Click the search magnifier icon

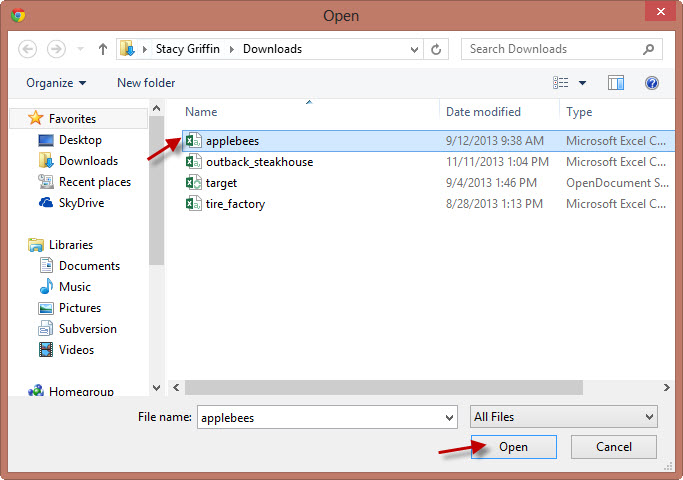[x=649, y=49]
